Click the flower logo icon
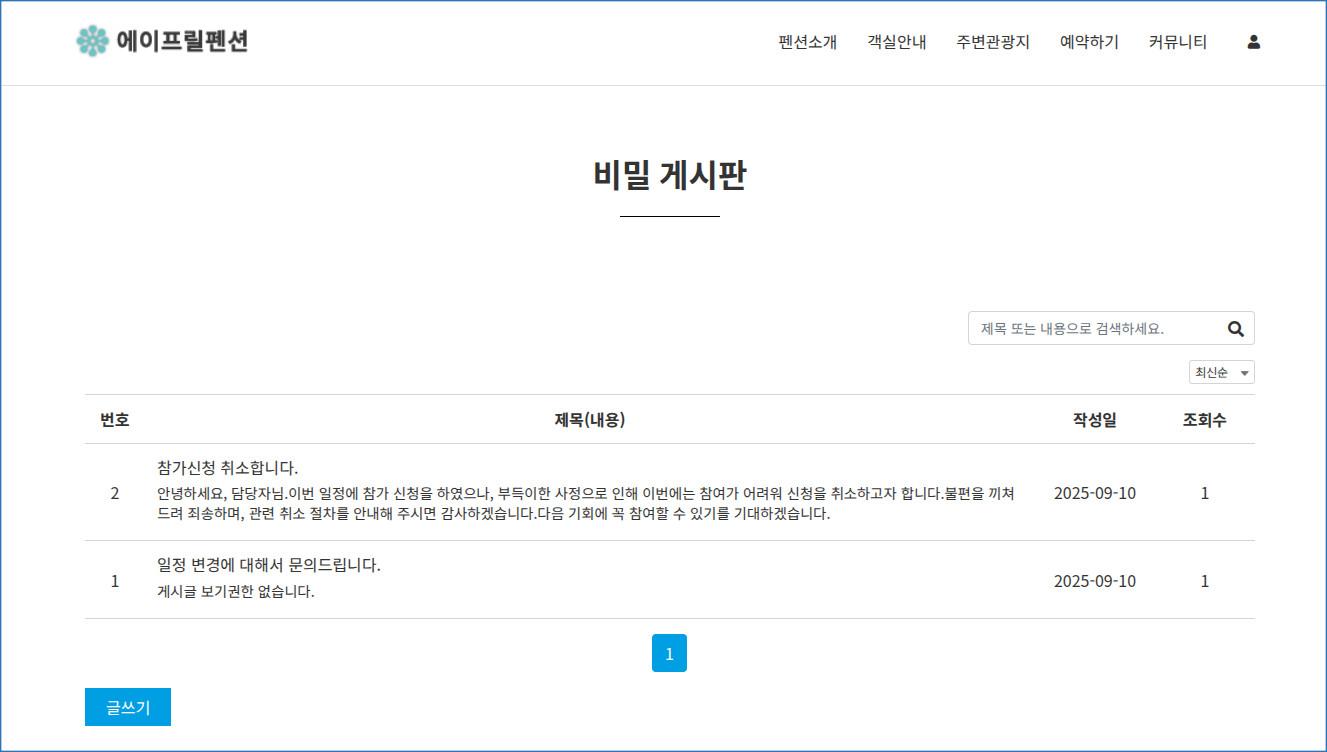The image size is (1327, 752). (92, 41)
